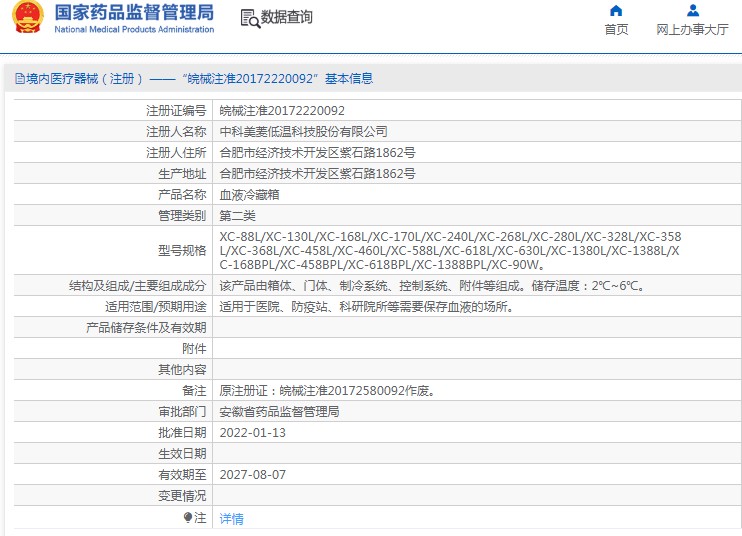Click the model list starting with XC-88L

coord(450,251)
